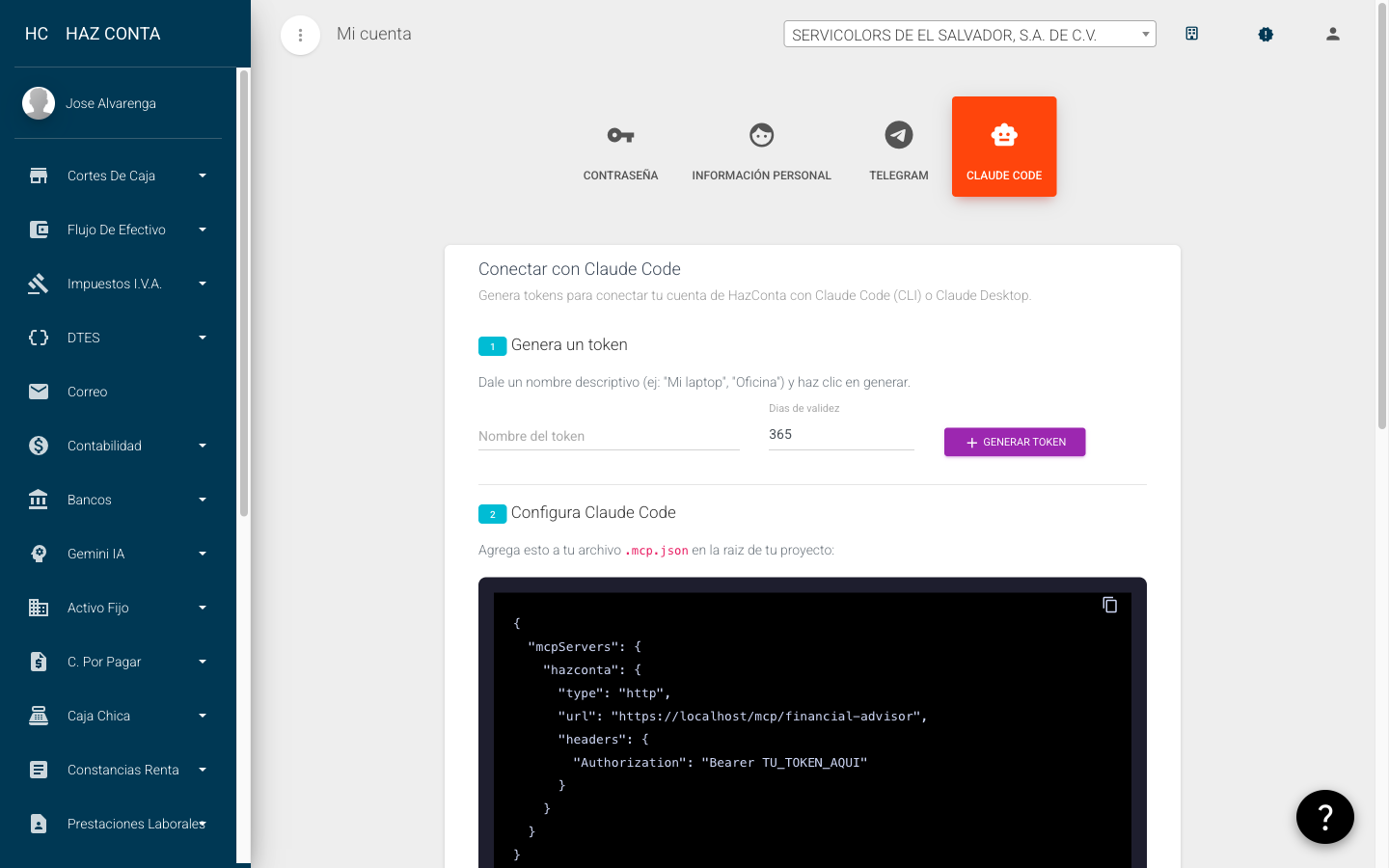Click the building icon in the top bar
The image size is (1389, 868).
[1192, 34]
